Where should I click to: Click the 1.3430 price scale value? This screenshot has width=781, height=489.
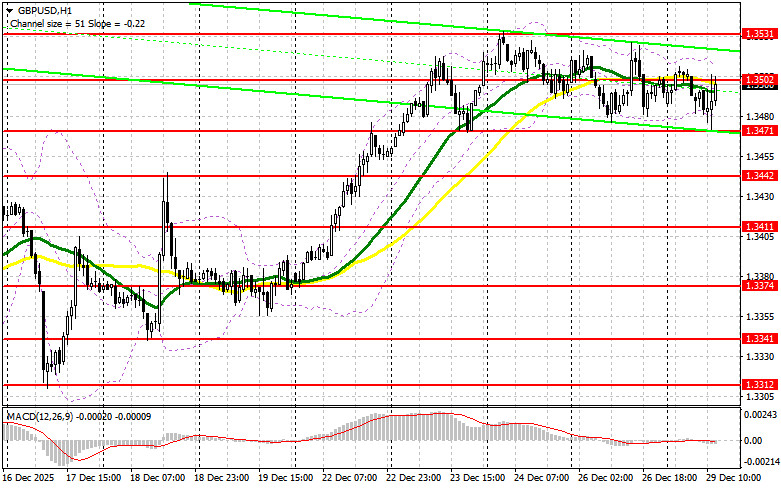760,197
